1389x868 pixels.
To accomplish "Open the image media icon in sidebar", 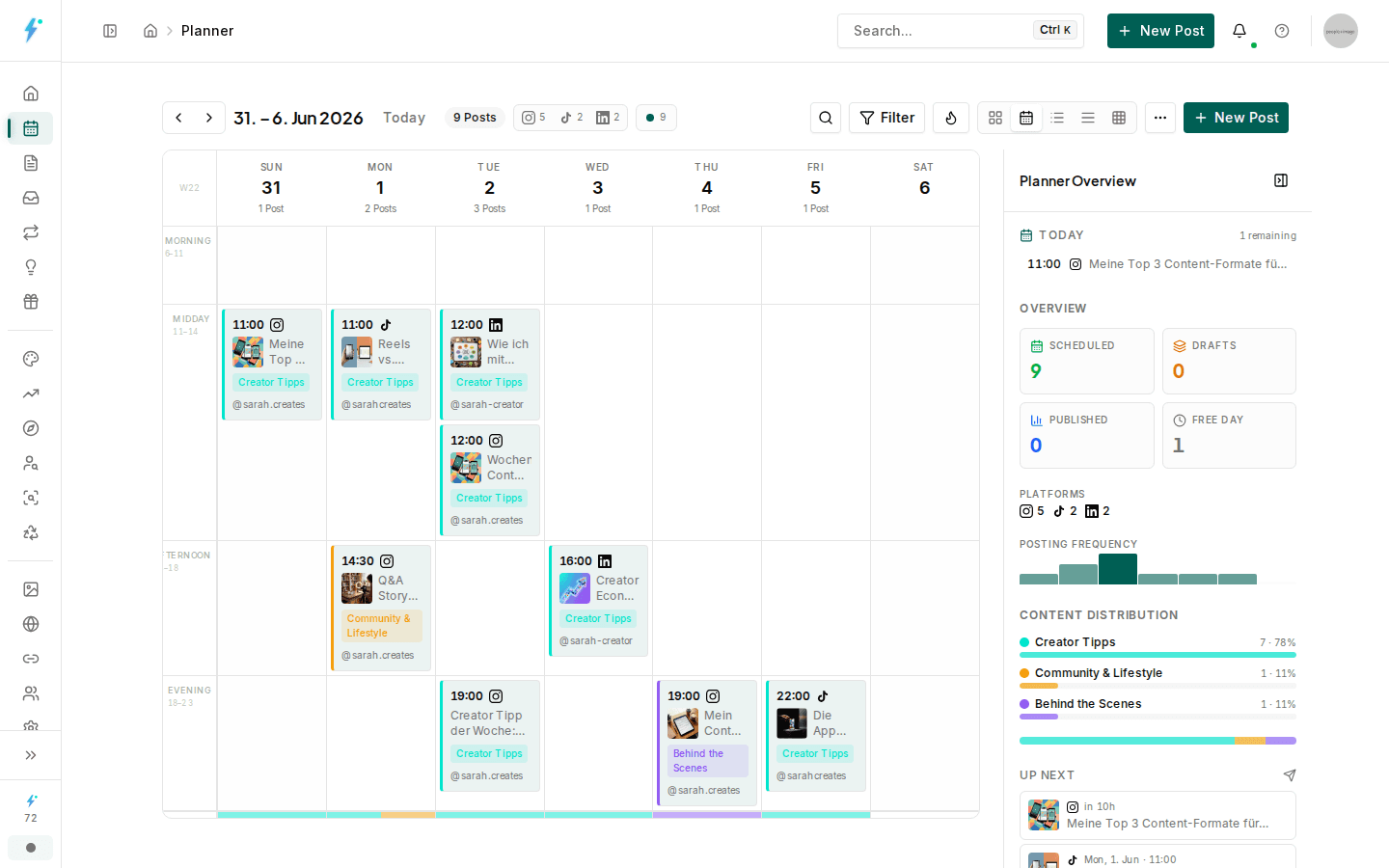I will 31,589.
